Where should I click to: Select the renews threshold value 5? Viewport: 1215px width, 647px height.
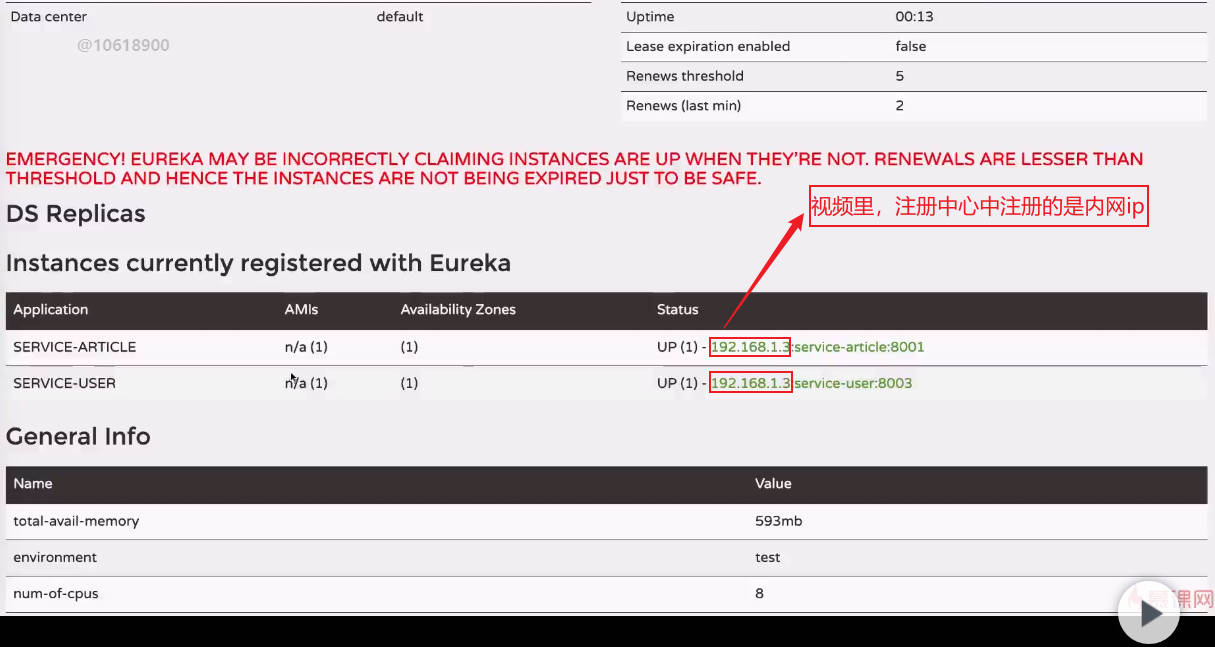pos(900,76)
